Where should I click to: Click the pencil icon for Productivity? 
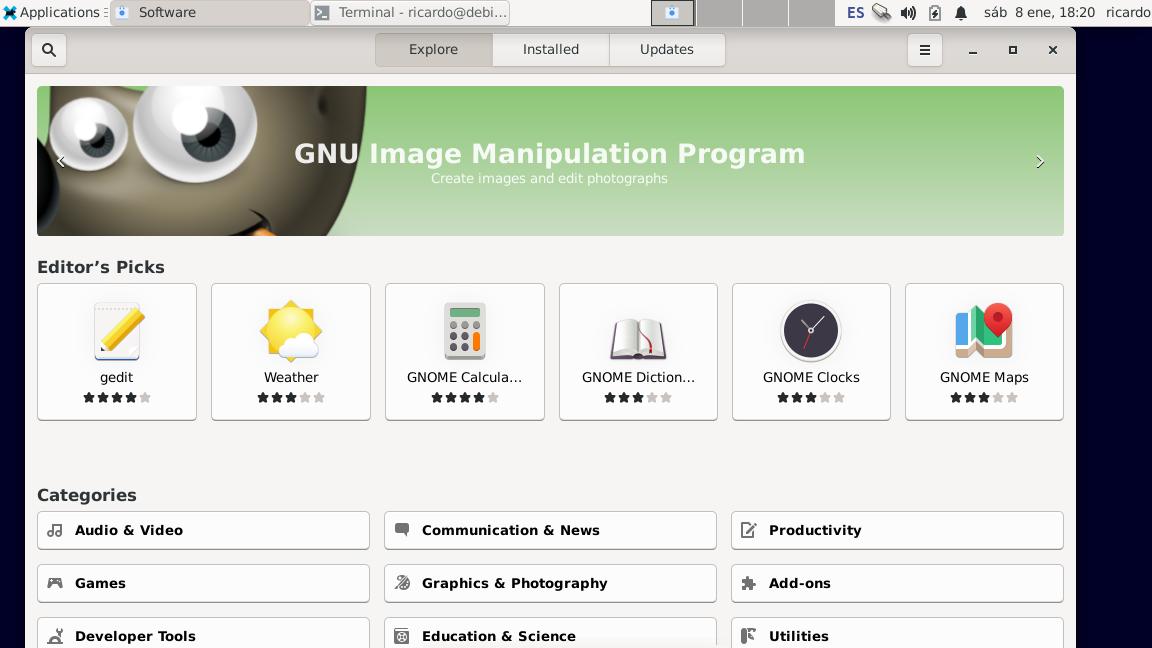click(x=749, y=530)
